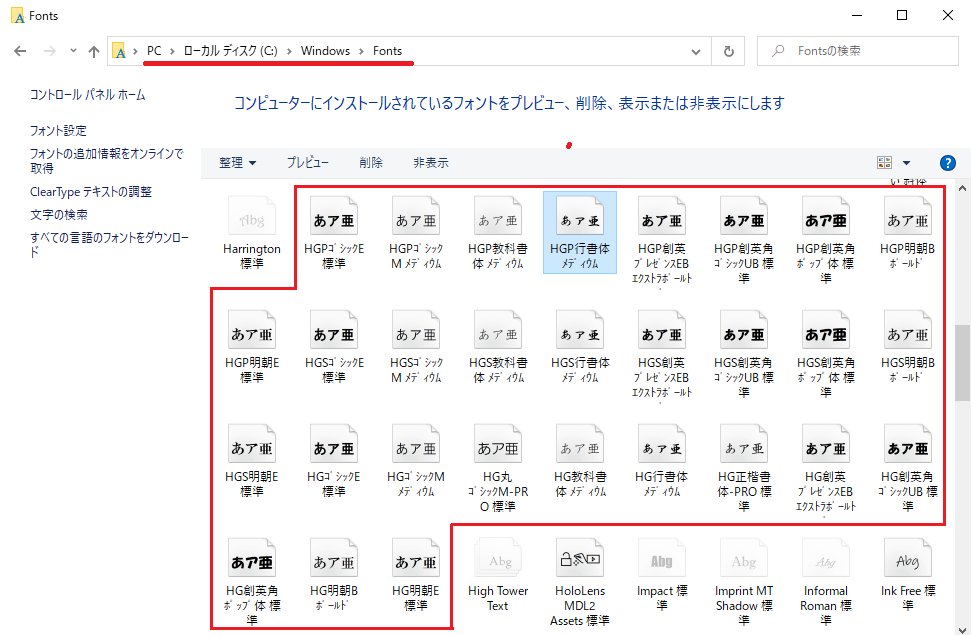Click プレビュー in the toolbar
The width and height of the screenshot is (972, 635).
[307, 162]
